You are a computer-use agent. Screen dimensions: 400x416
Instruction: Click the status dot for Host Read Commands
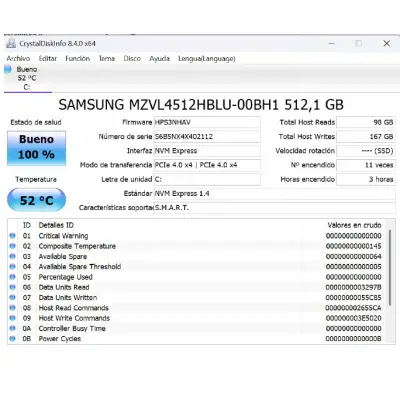tap(12, 308)
